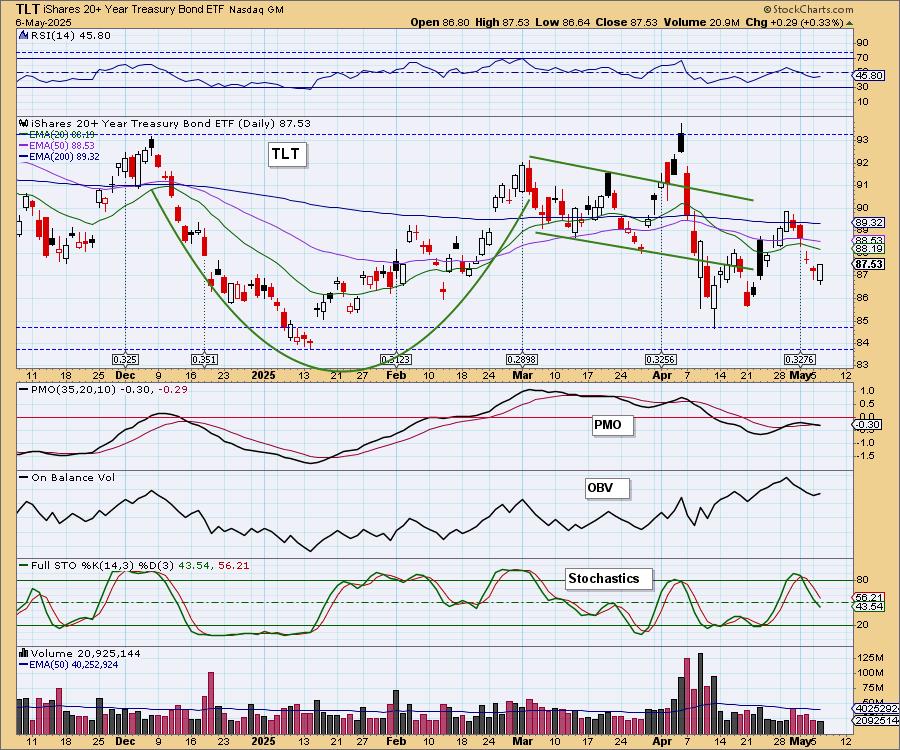Click the RSI indicator icon beside RSI(14)
The image size is (900, 750).
24,35
